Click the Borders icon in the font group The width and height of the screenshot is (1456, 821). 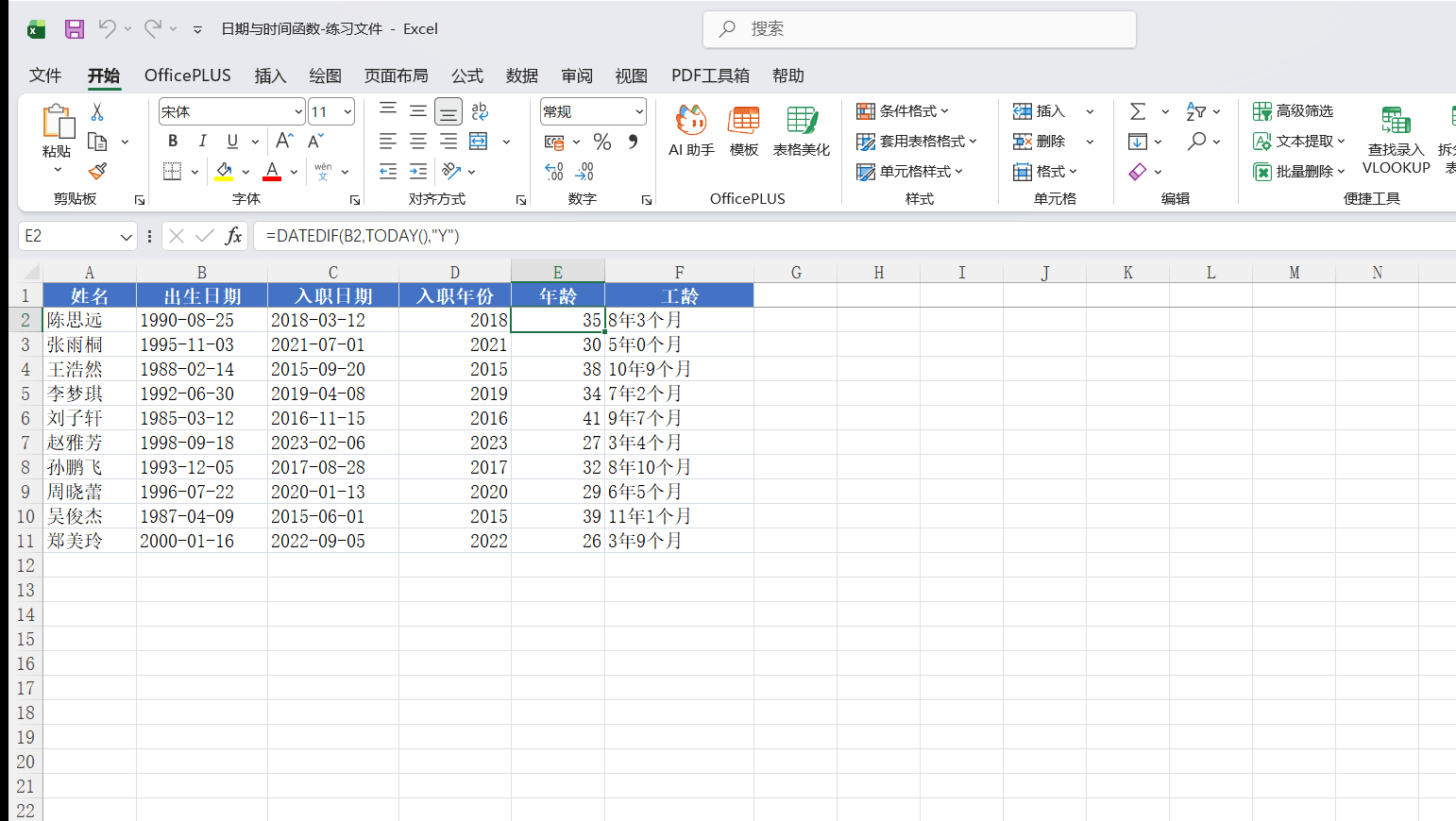tap(172, 172)
